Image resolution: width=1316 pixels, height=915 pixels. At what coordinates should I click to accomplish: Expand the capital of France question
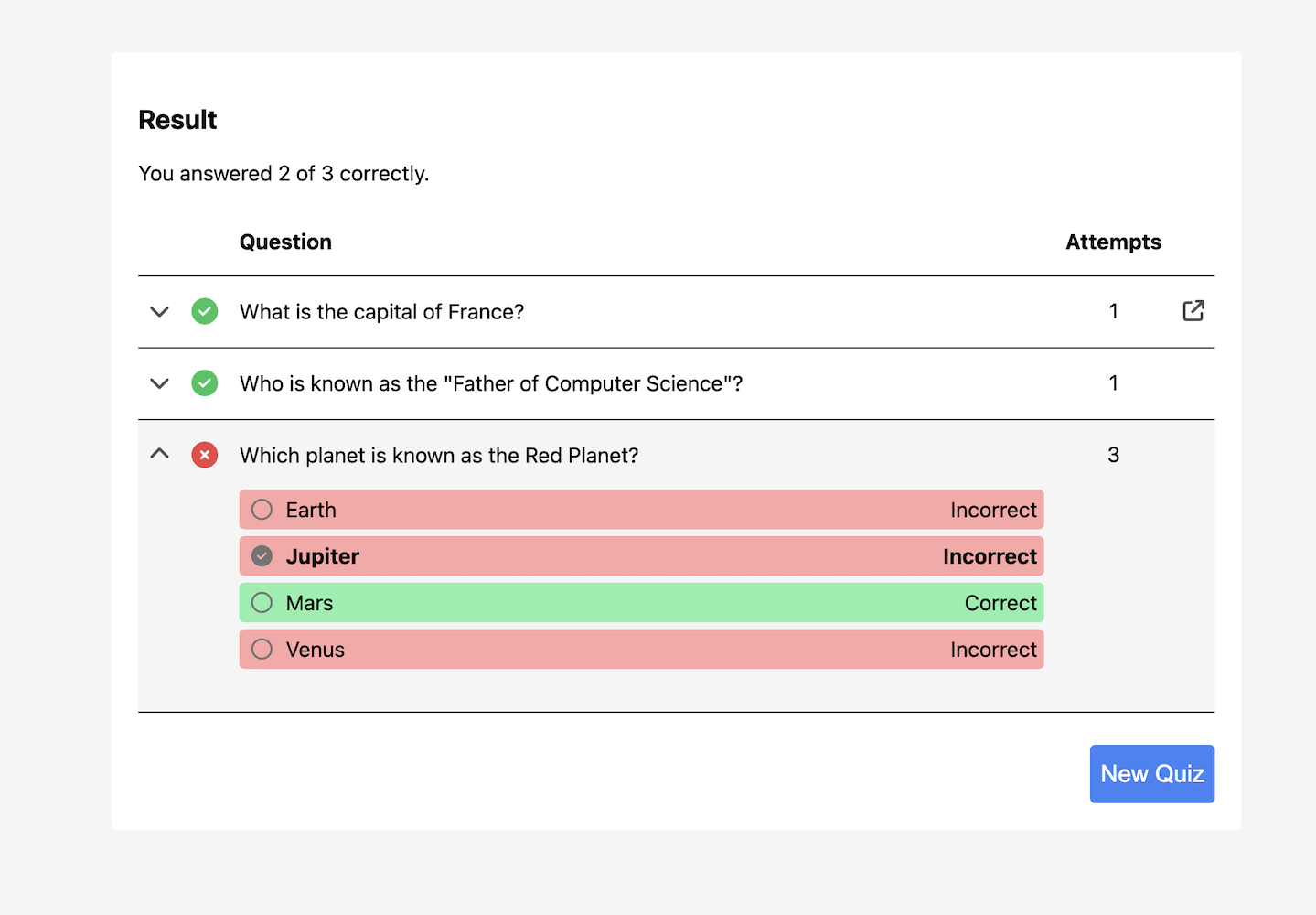160,312
